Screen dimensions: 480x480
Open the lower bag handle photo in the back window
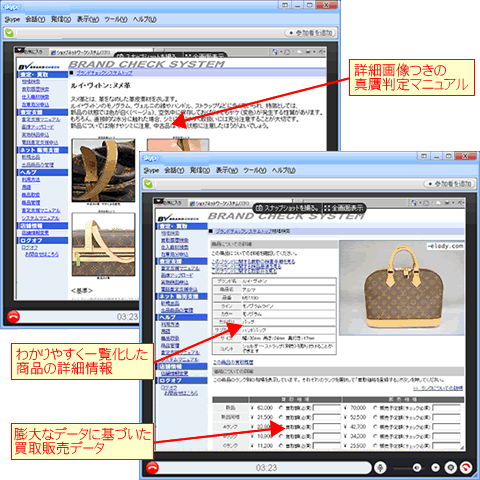point(104,244)
